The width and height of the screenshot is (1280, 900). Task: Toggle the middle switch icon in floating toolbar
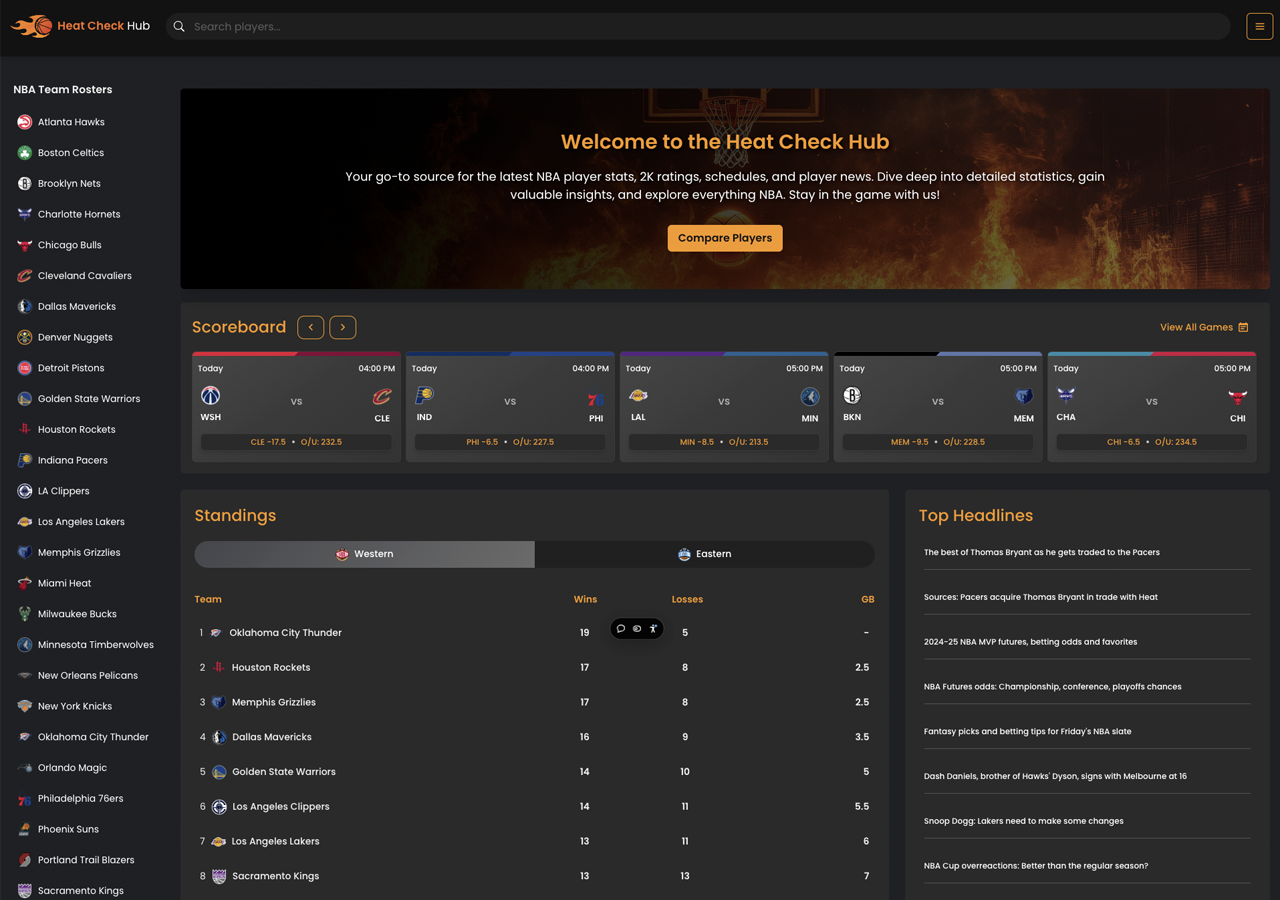(x=637, y=629)
